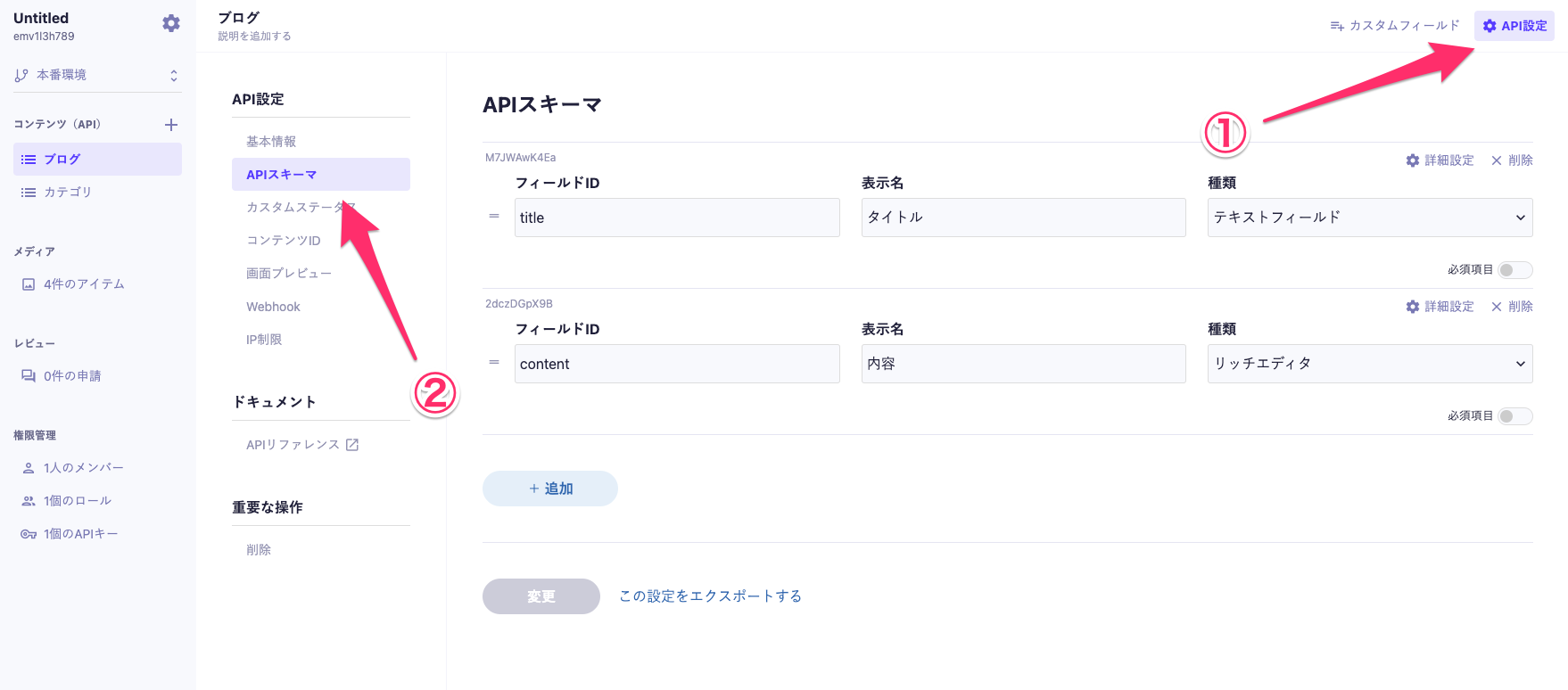
Task: Open the リッチエディタ type dropdown
Action: (1370, 364)
